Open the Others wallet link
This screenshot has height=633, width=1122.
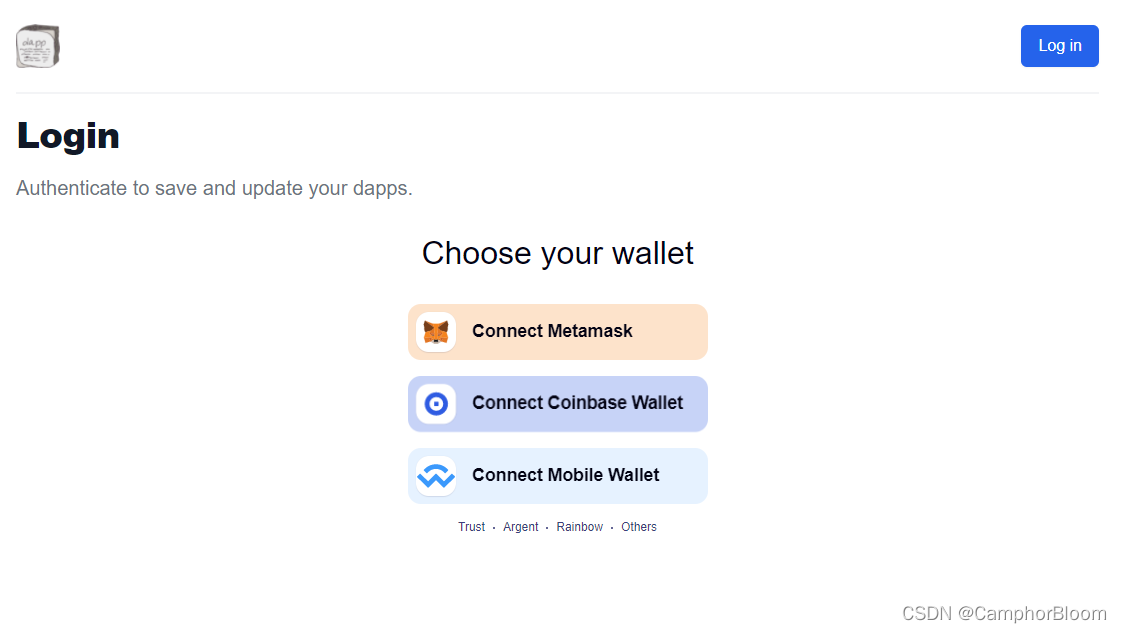(638, 526)
